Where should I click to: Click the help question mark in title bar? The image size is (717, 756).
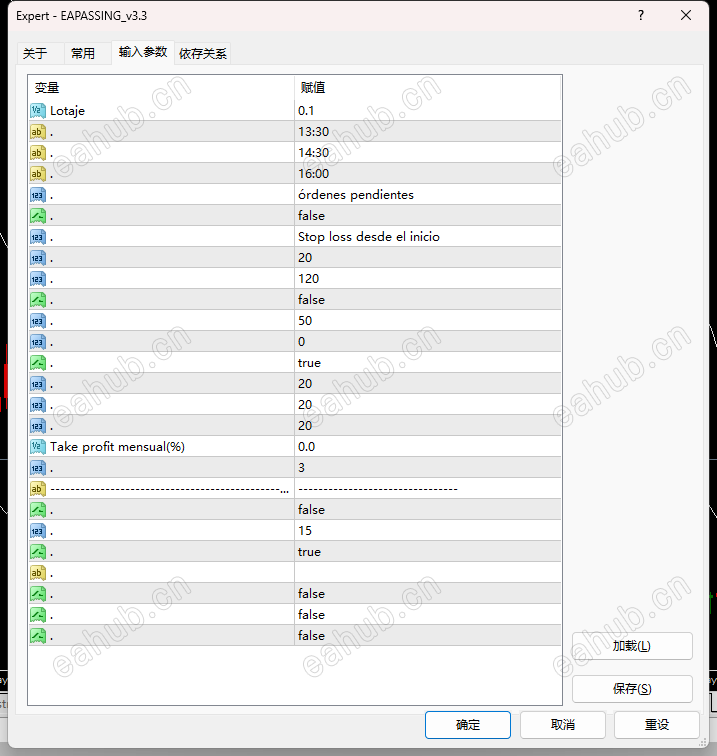[x=641, y=15]
